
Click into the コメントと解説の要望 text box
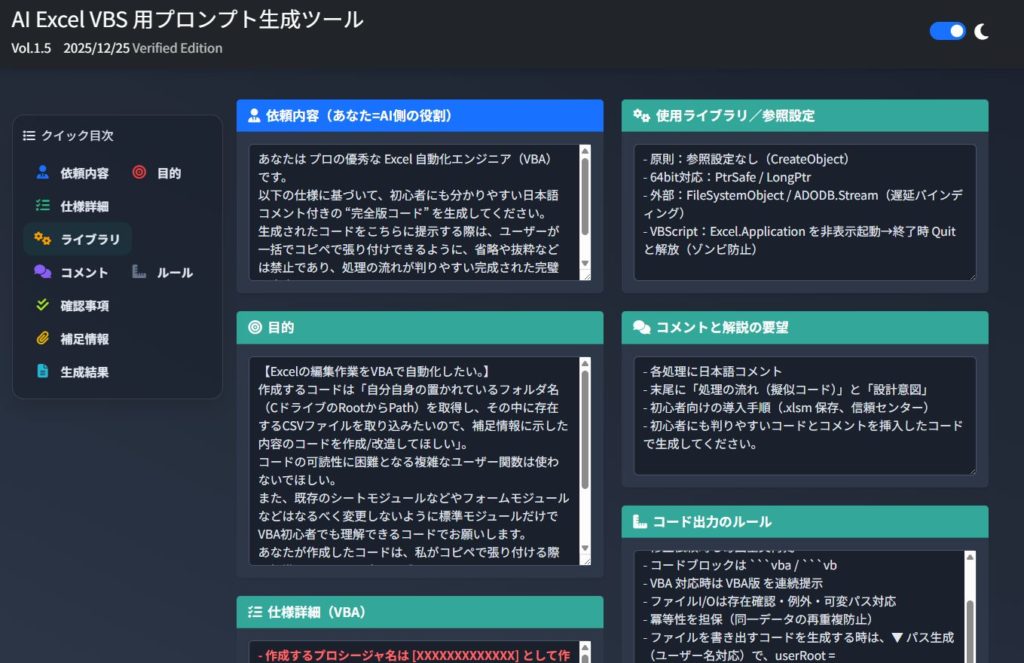tap(800, 415)
